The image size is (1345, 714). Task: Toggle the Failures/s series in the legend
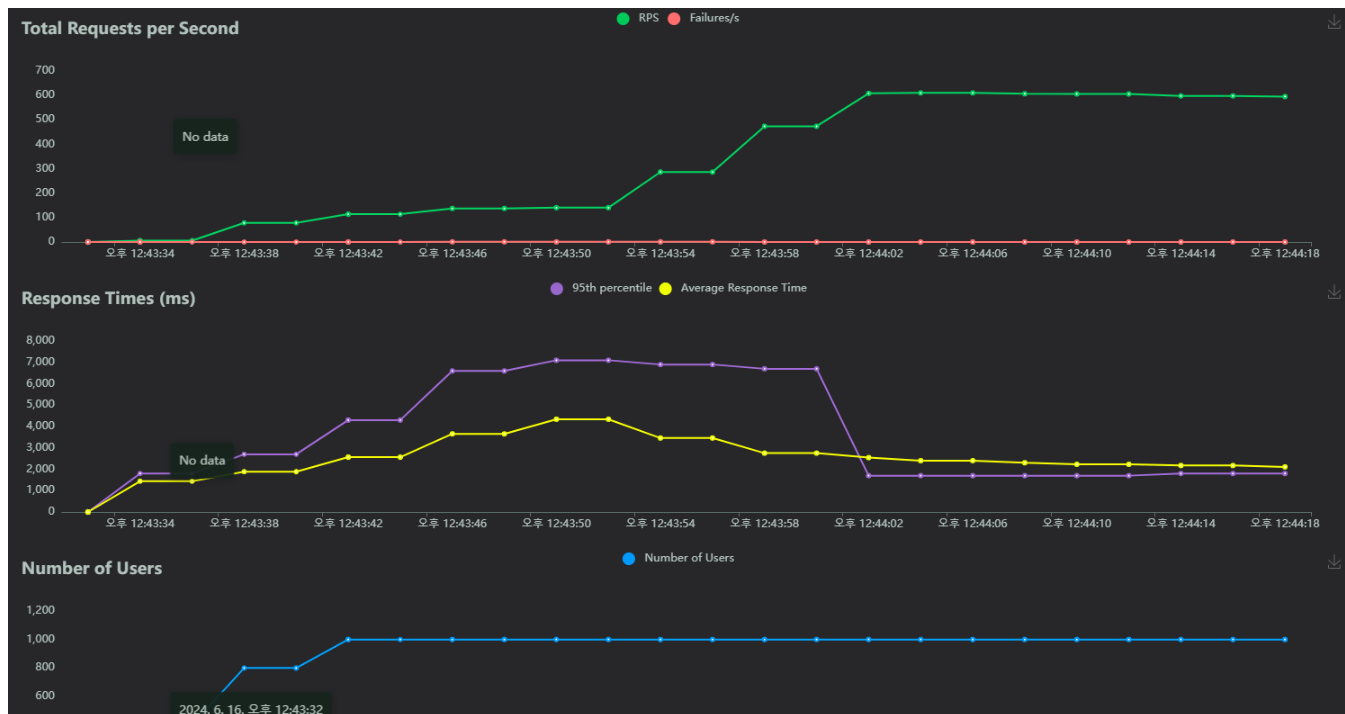pyautogui.click(x=703, y=18)
